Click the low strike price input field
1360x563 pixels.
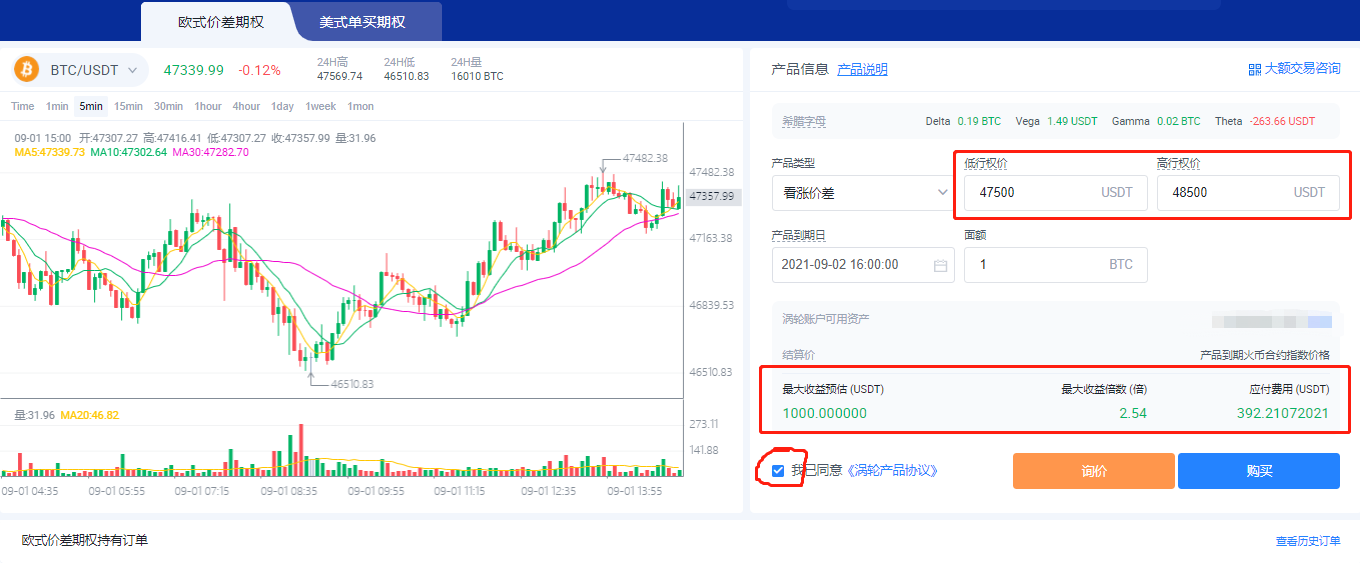(1035, 193)
